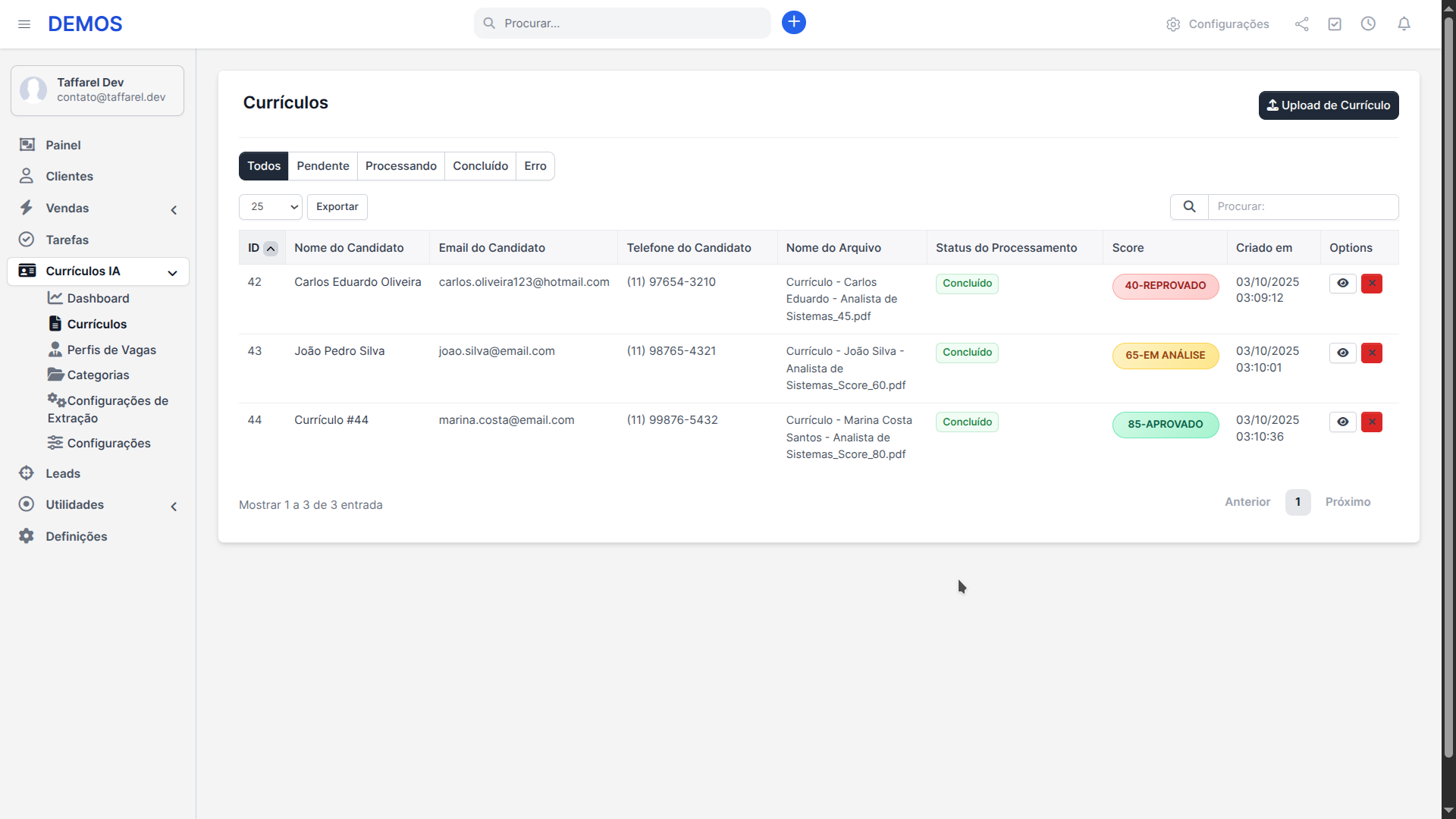Open Categorias from the sidebar
Image resolution: width=1456 pixels, height=819 pixels.
[98, 375]
